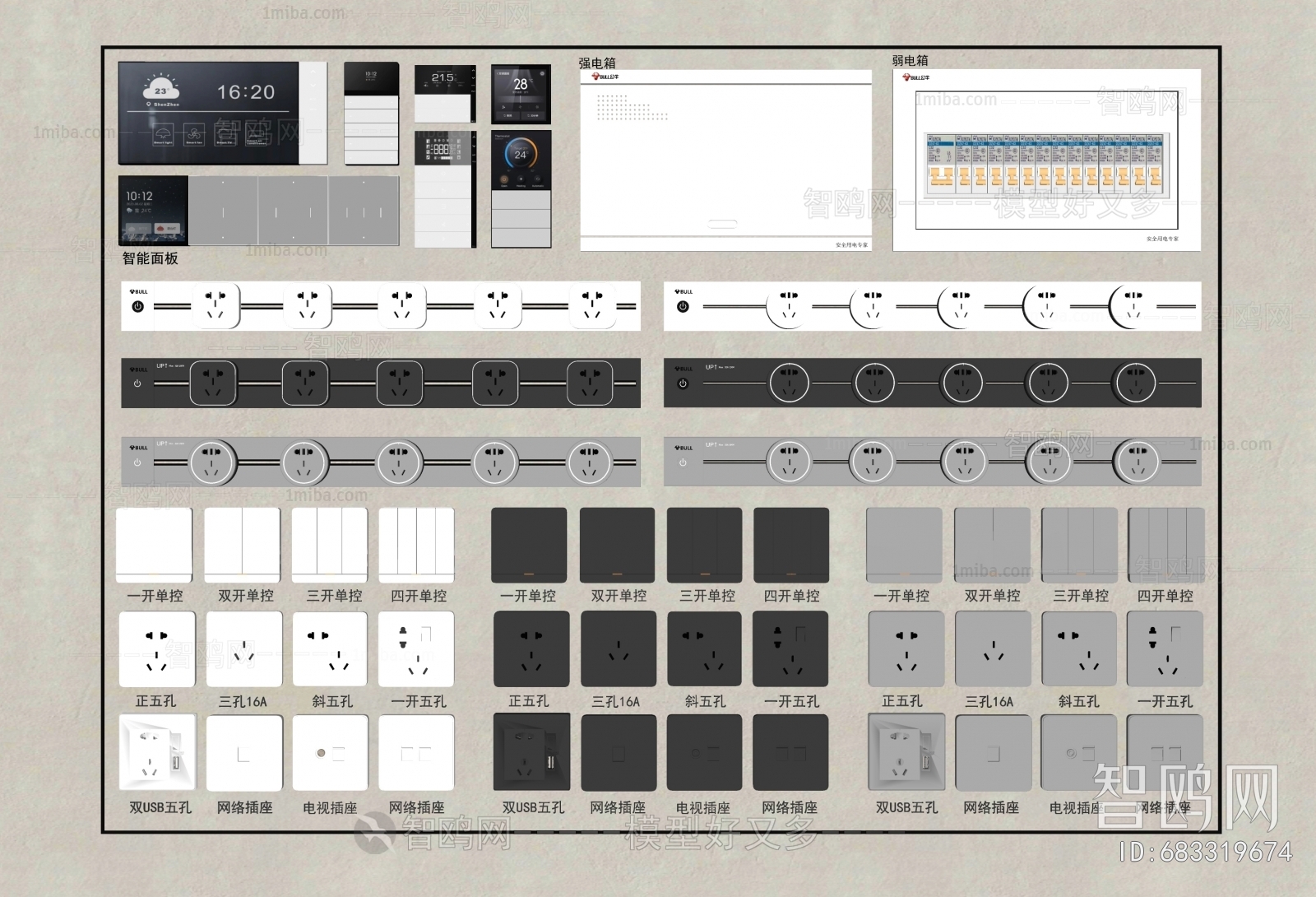Pick the black 斜五孔 socket
The height and width of the screenshot is (897, 1316).
[705, 649]
